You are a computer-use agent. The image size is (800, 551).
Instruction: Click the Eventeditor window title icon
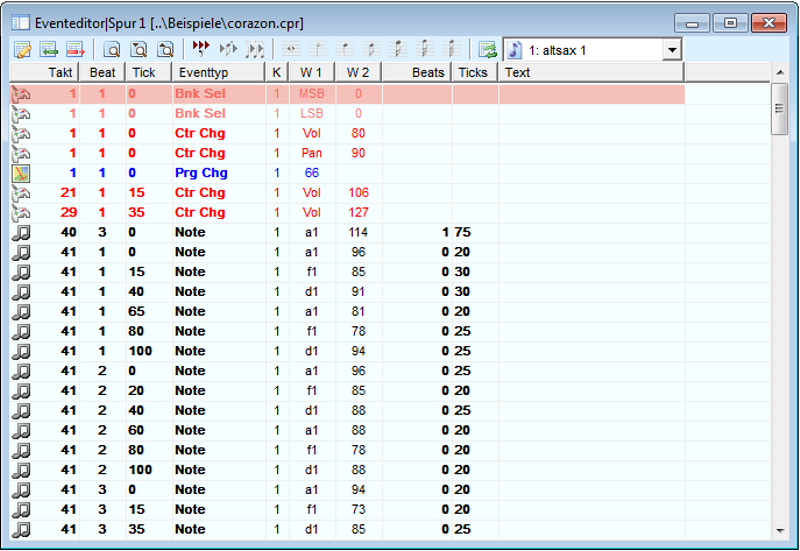click(21, 23)
